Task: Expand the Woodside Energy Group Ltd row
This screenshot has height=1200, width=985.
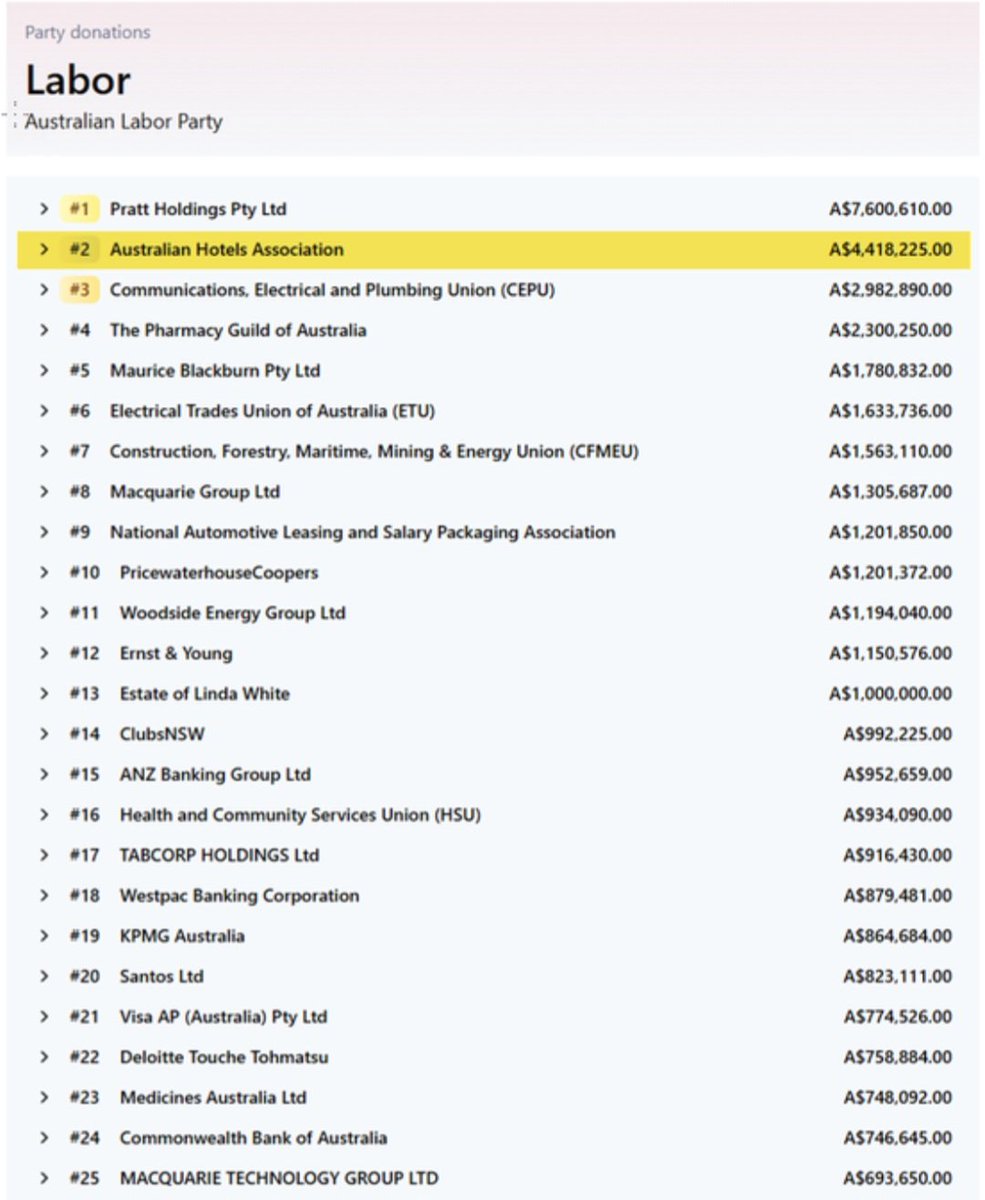Action: coord(44,613)
